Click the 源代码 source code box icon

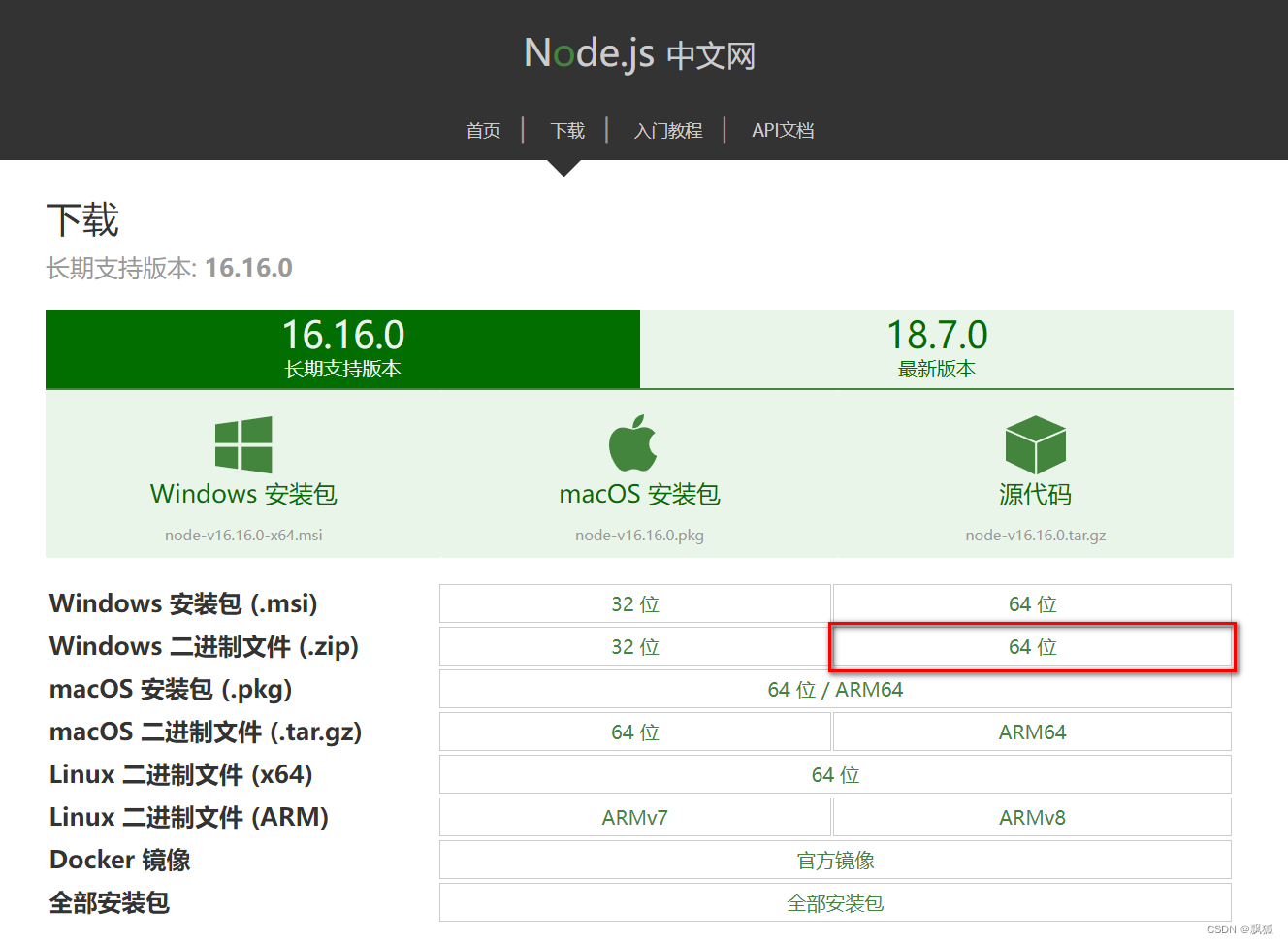tap(1034, 446)
